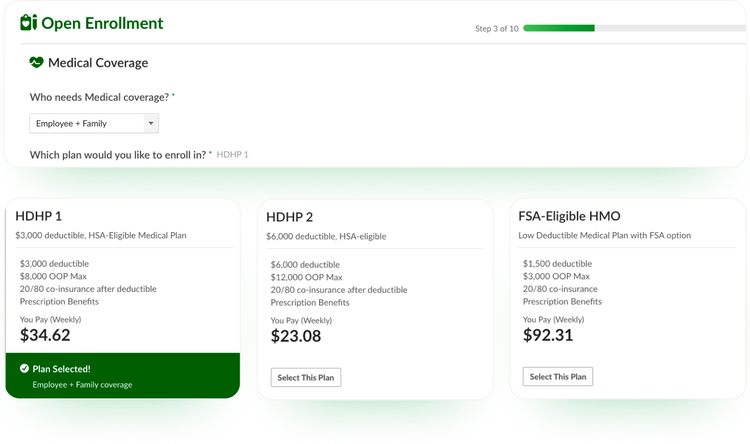Click the Medical Coverage section heading
Screen dimensions: 750x444
(x=98, y=63)
